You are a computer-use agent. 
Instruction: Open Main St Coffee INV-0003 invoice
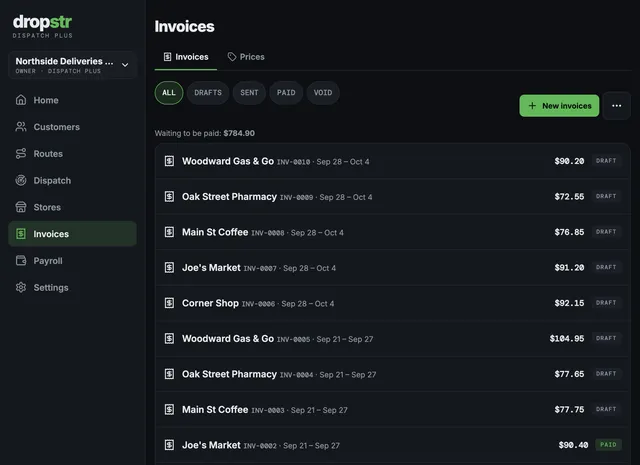click(393, 409)
